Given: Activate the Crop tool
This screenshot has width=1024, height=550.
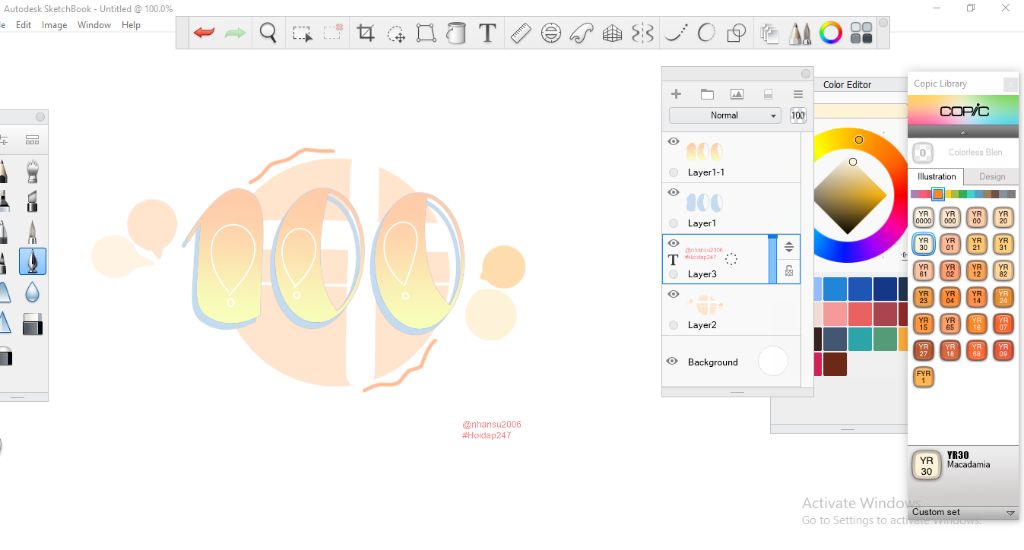Looking at the screenshot, I should coord(366,33).
